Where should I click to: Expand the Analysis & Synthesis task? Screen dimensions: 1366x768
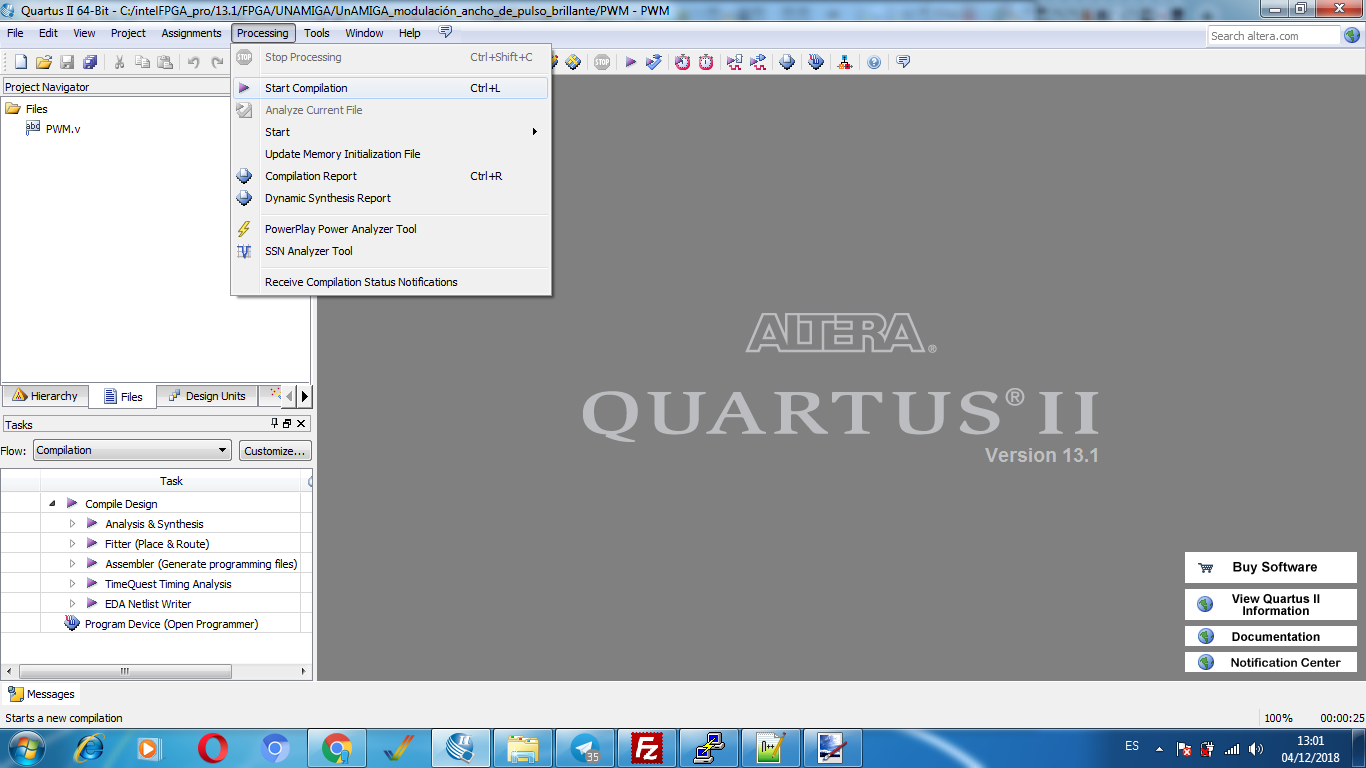pyautogui.click(x=72, y=524)
